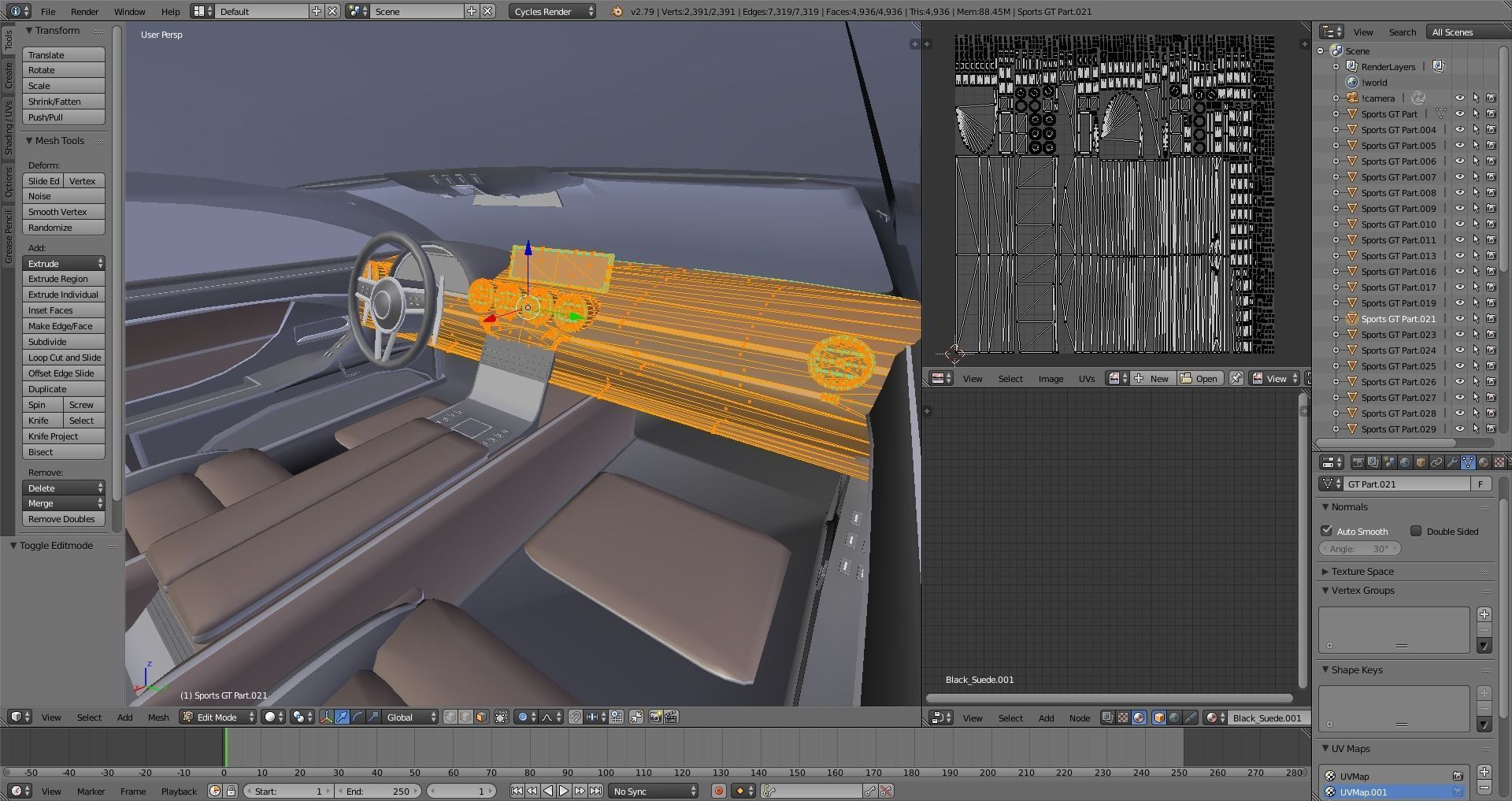Open the World properties tab icon
Image resolution: width=1512 pixels, height=801 pixels.
1405,462
